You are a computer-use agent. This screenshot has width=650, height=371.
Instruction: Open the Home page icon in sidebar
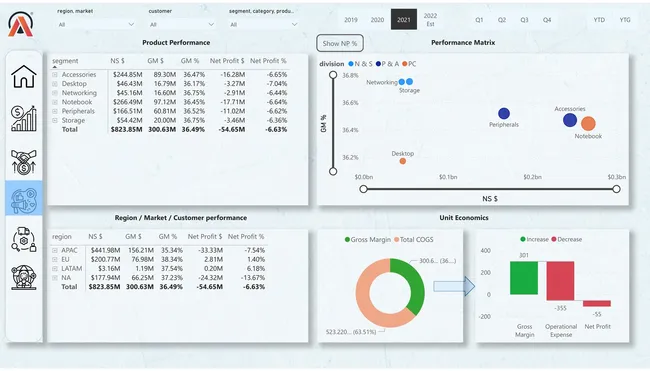click(x=24, y=77)
